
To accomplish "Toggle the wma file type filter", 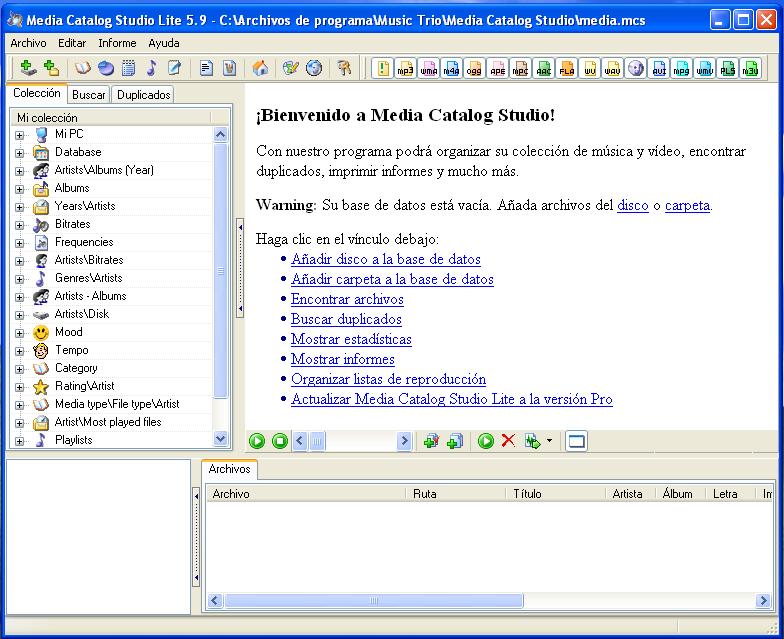I will [428, 68].
